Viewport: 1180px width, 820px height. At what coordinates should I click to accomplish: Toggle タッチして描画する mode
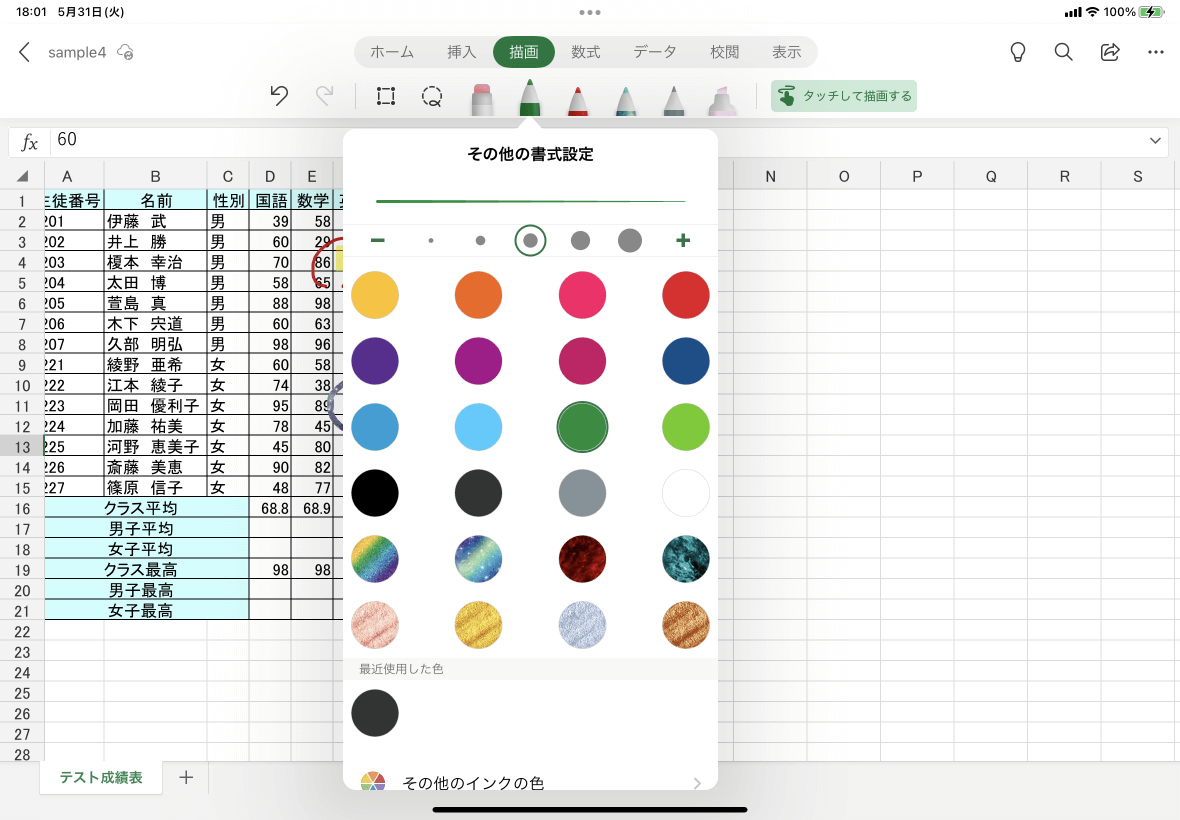(x=844, y=96)
